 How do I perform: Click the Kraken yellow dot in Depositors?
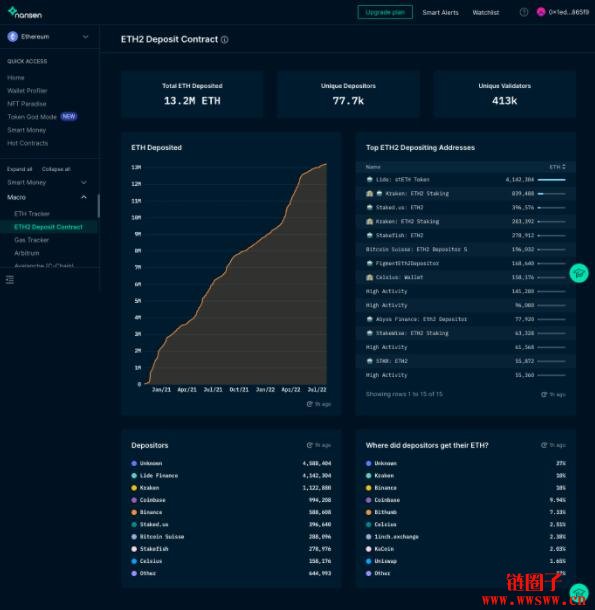134,488
